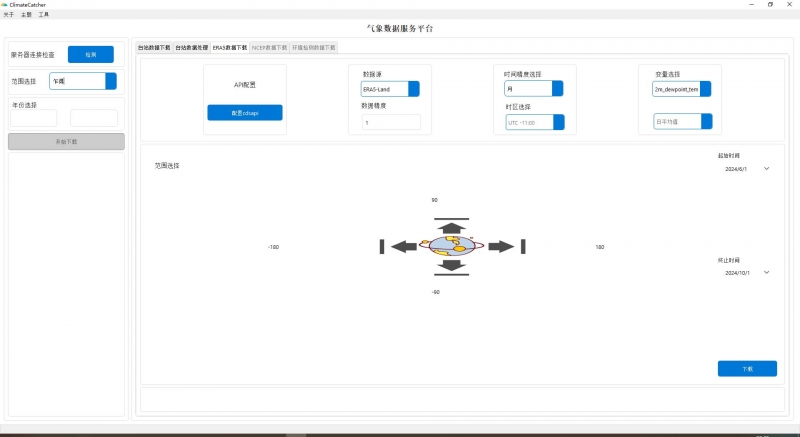Viewport: 800px width, 437px height.
Task: Click the 配置cdsapi button
Action: 245,112
